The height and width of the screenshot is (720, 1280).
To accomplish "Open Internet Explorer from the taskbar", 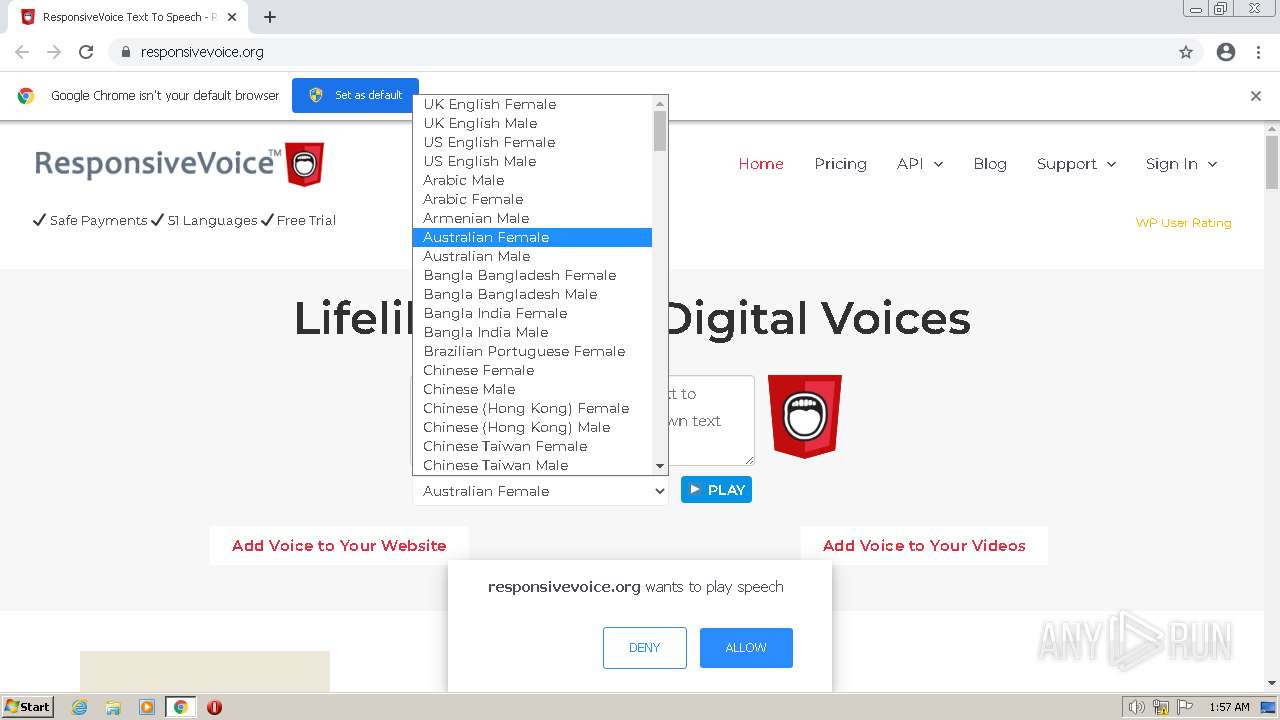I will point(80,707).
